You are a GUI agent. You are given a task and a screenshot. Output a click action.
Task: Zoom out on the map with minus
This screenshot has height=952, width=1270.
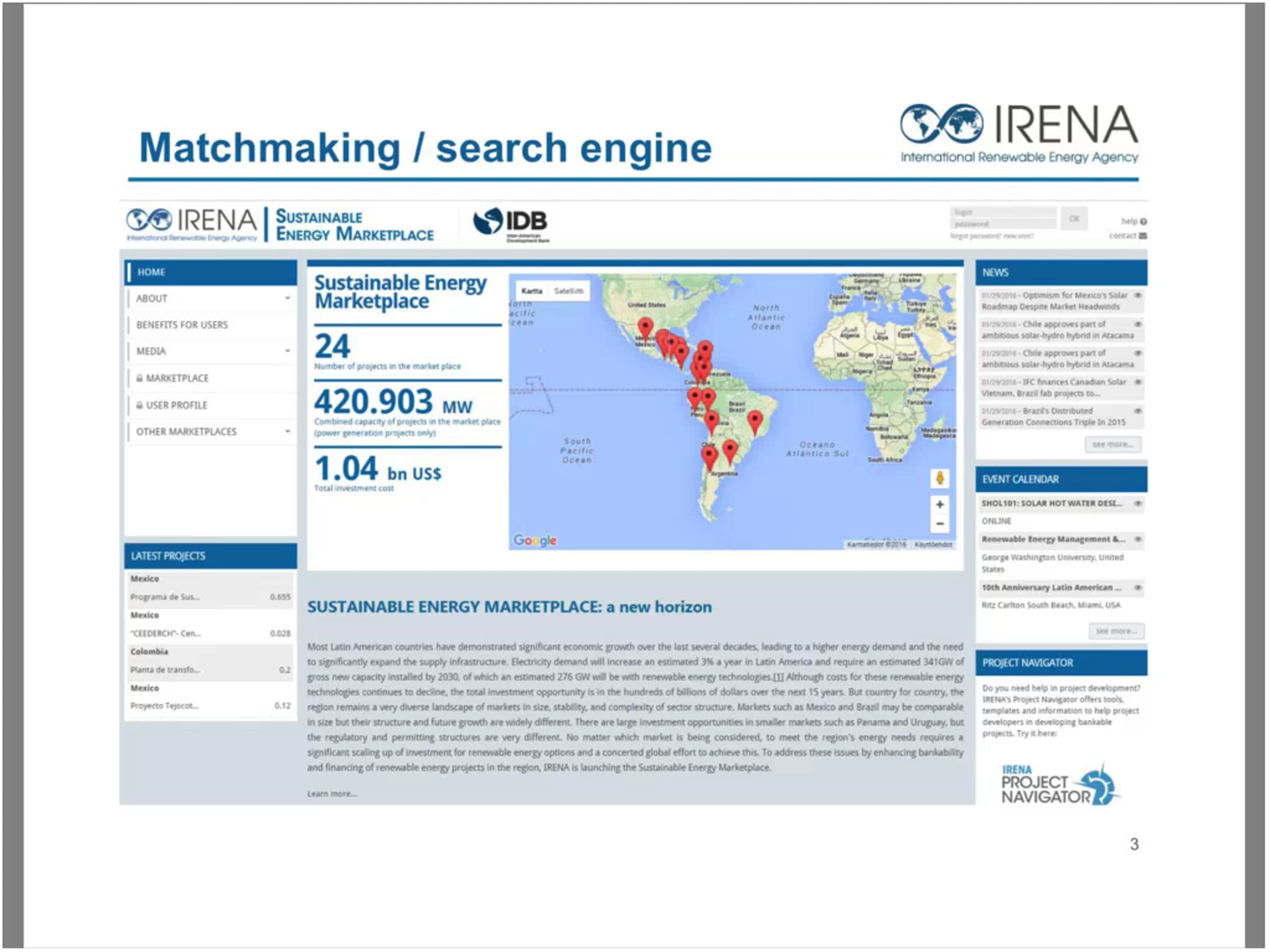pos(940,524)
